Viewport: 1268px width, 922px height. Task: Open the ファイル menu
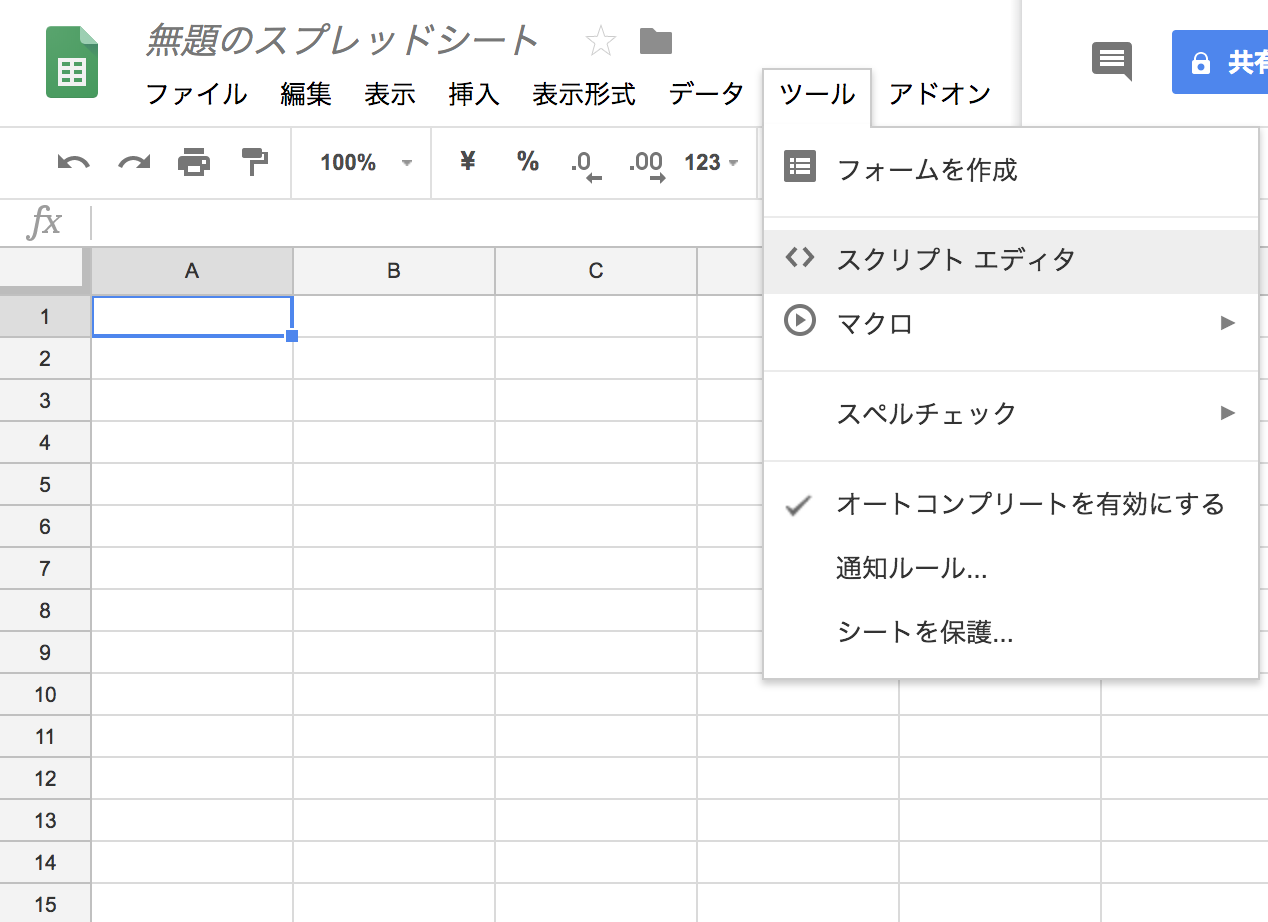pyautogui.click(x=196, y=94)
